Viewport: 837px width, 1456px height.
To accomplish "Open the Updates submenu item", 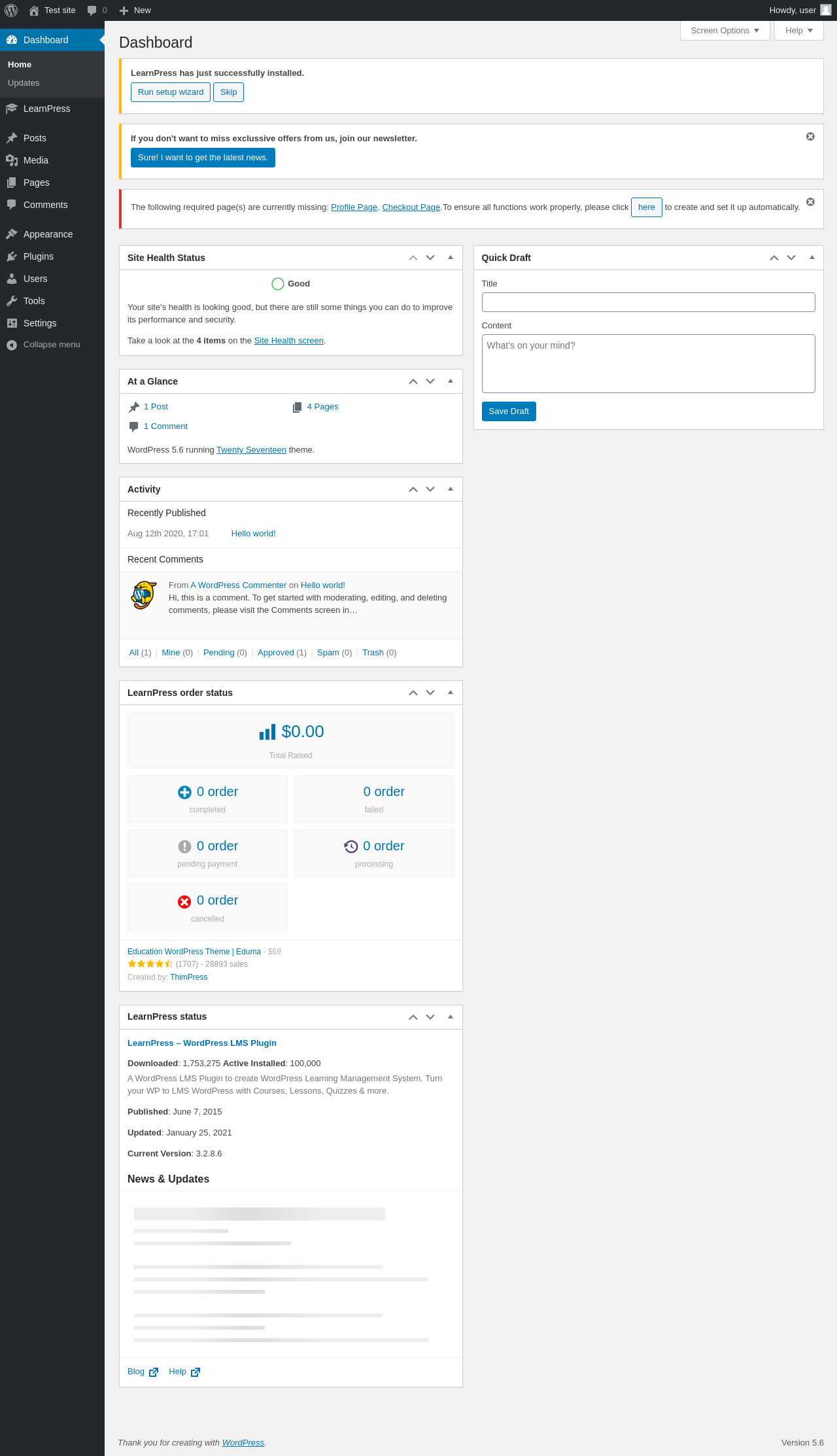I will click(x=24, y=83).
